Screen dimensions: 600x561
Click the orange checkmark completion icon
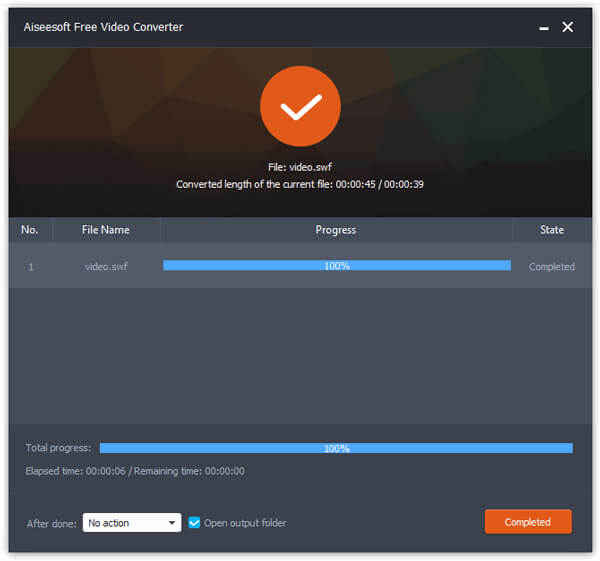point(300,106)
